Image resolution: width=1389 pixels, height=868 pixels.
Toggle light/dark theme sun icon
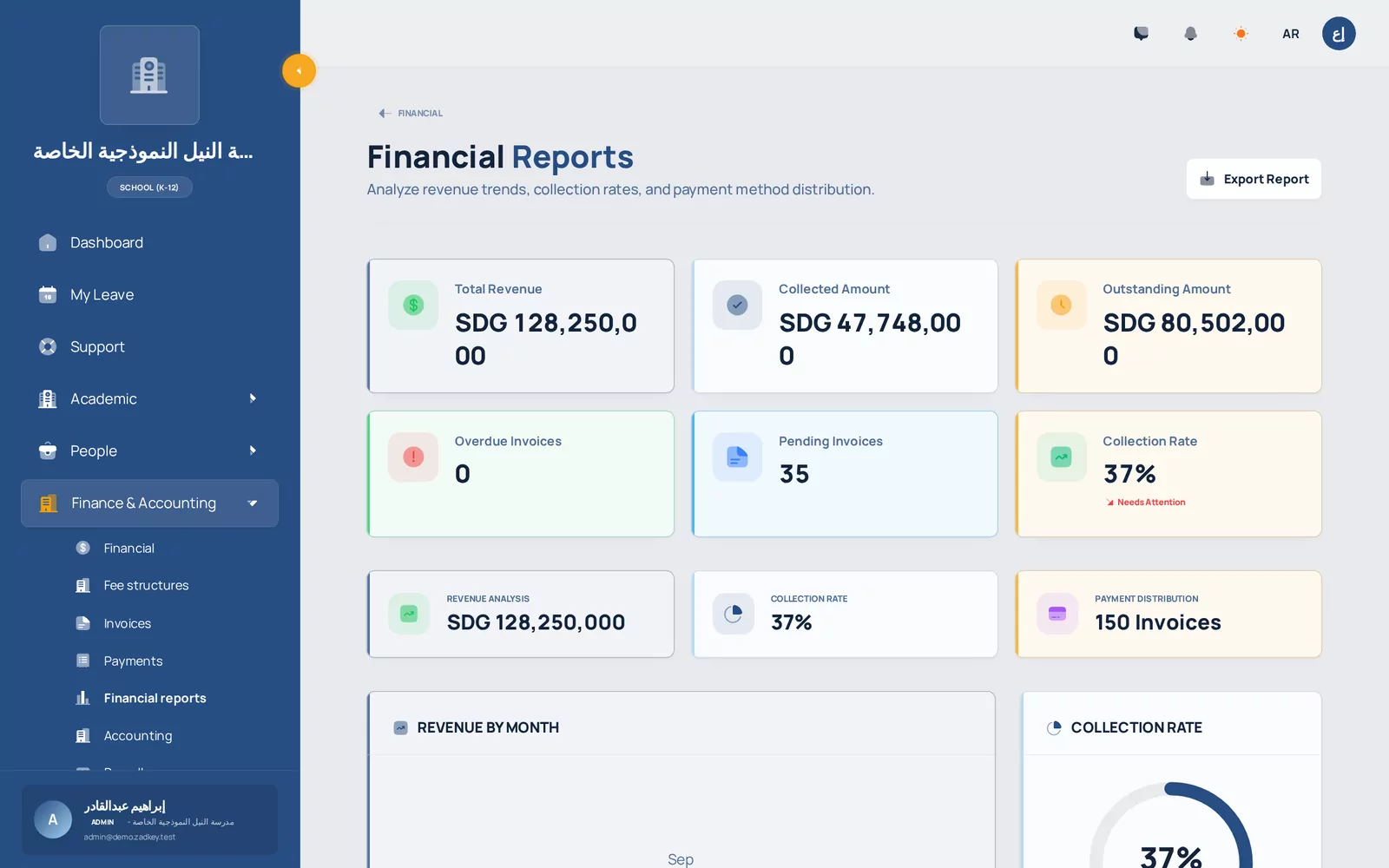[x=1241, y=34]
